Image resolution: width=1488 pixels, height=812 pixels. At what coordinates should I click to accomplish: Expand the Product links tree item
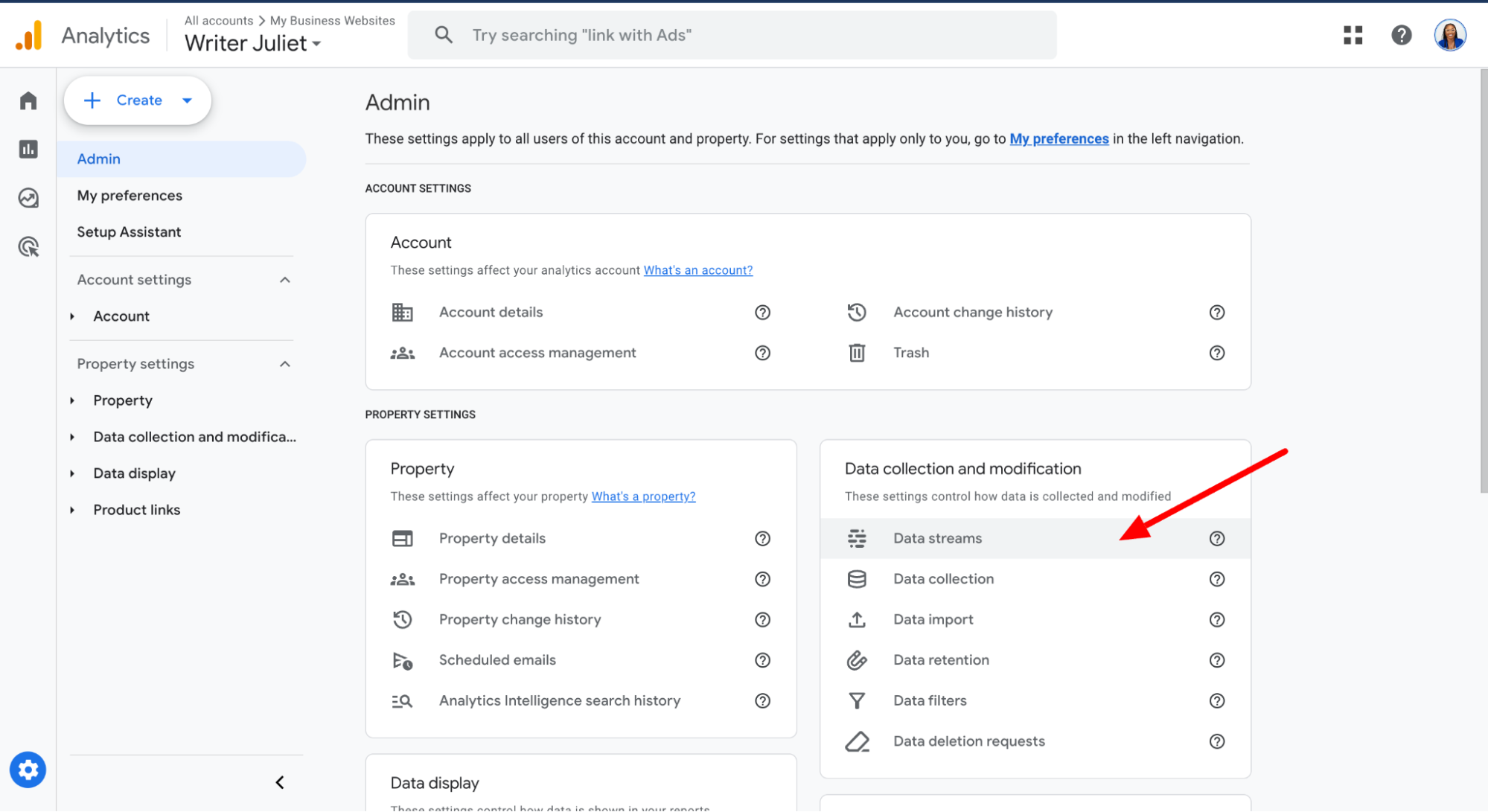pos(72,510)
